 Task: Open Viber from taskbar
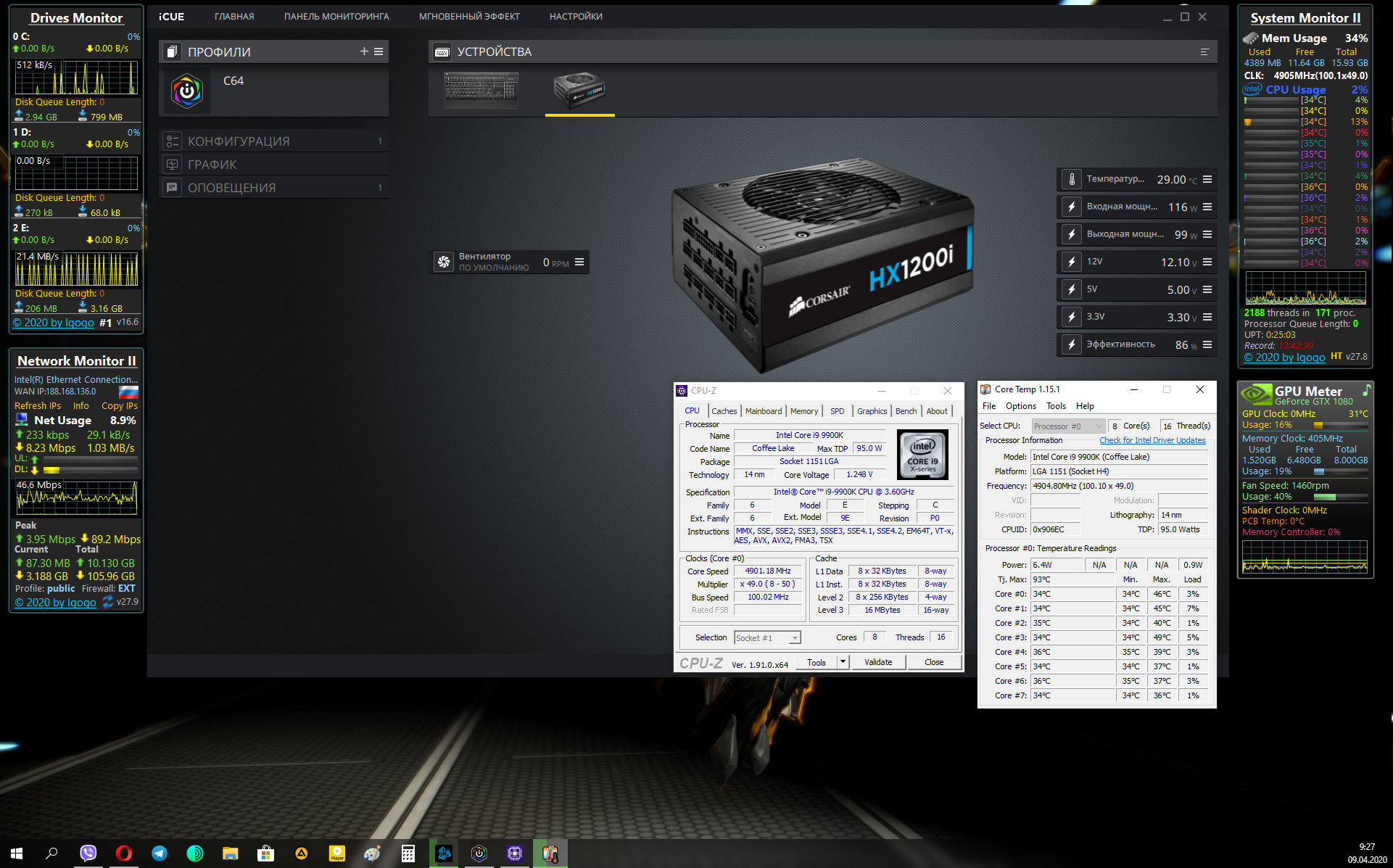88,853
